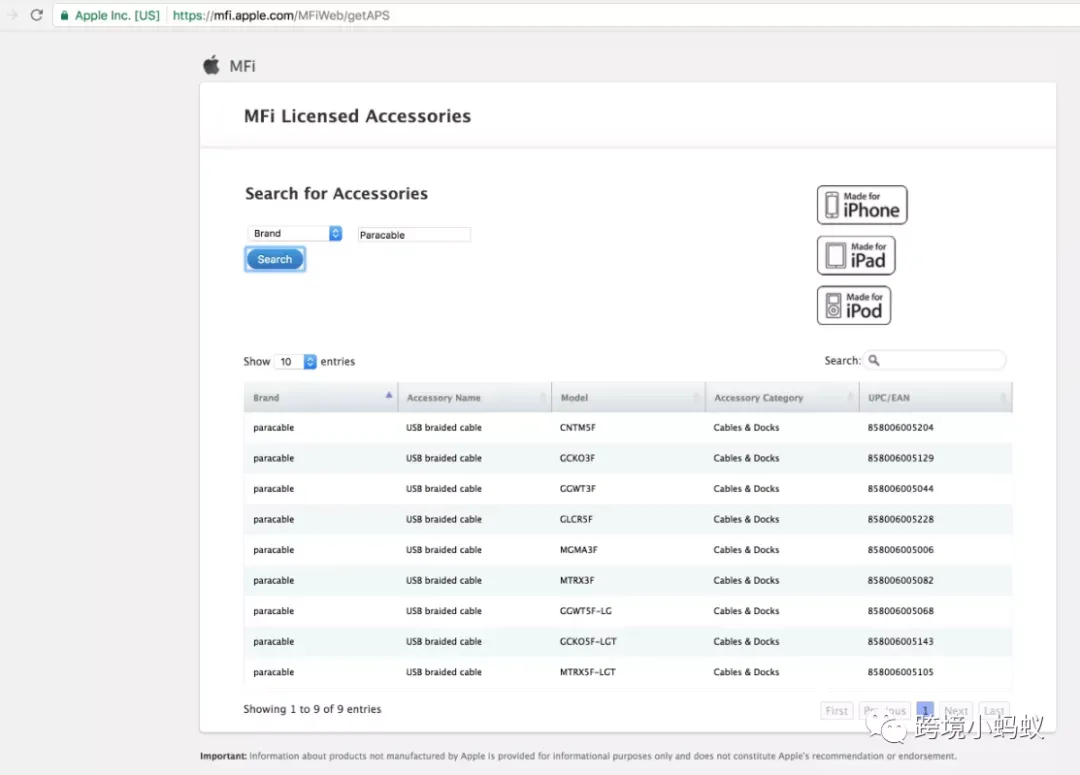Click UPC value 858006005068
The image size is (1080, 775).
click(900, 611)
